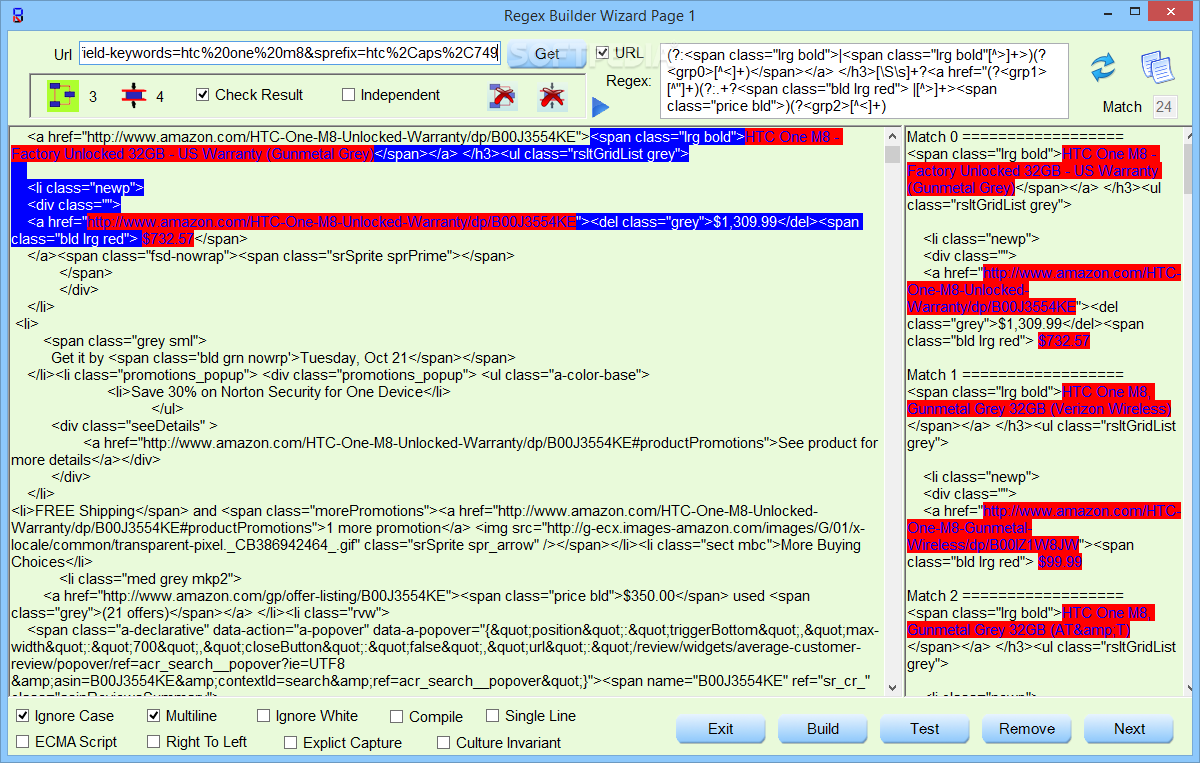Click the 'Regex:' label

pos(629,80)
